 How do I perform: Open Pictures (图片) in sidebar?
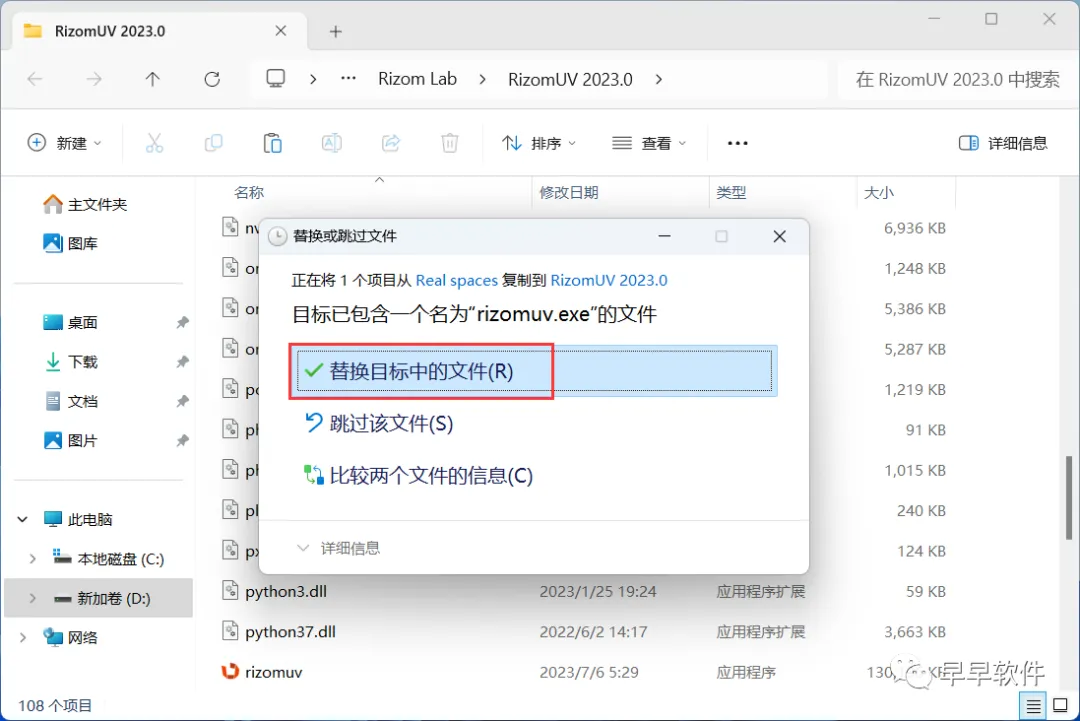[x=70, y=440]
